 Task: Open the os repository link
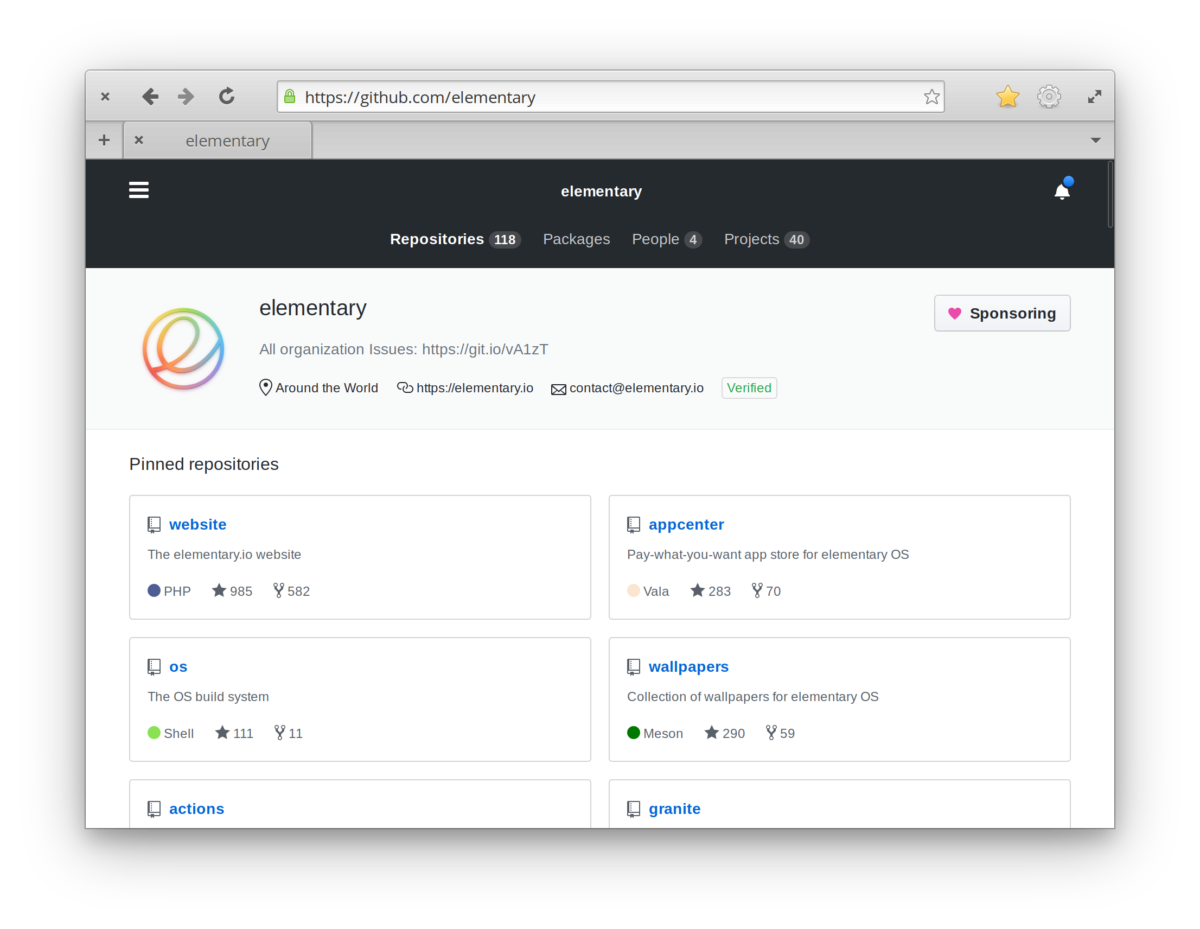[178, 666]
